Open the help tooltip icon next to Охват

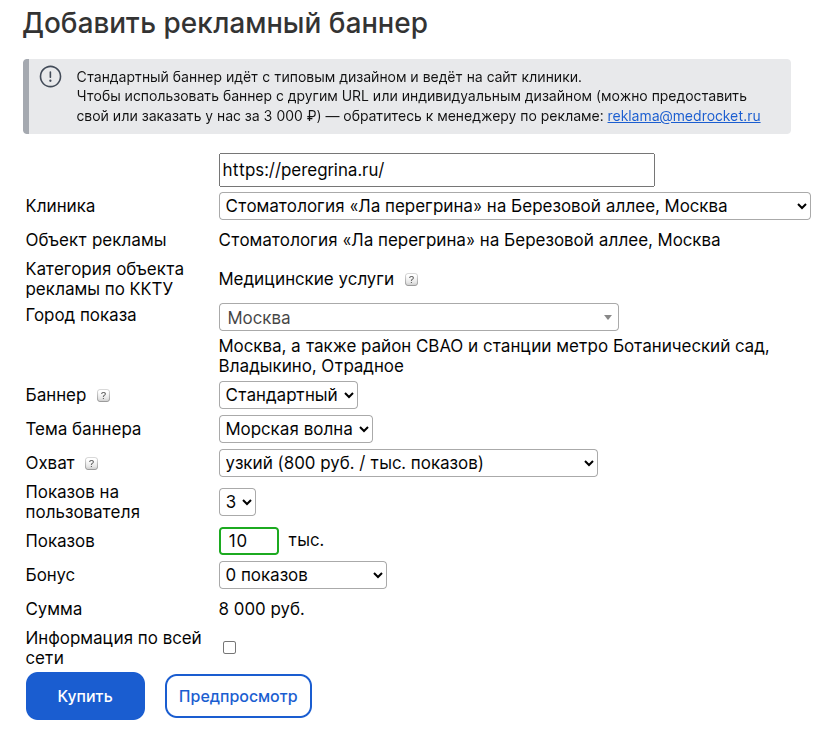91,464
